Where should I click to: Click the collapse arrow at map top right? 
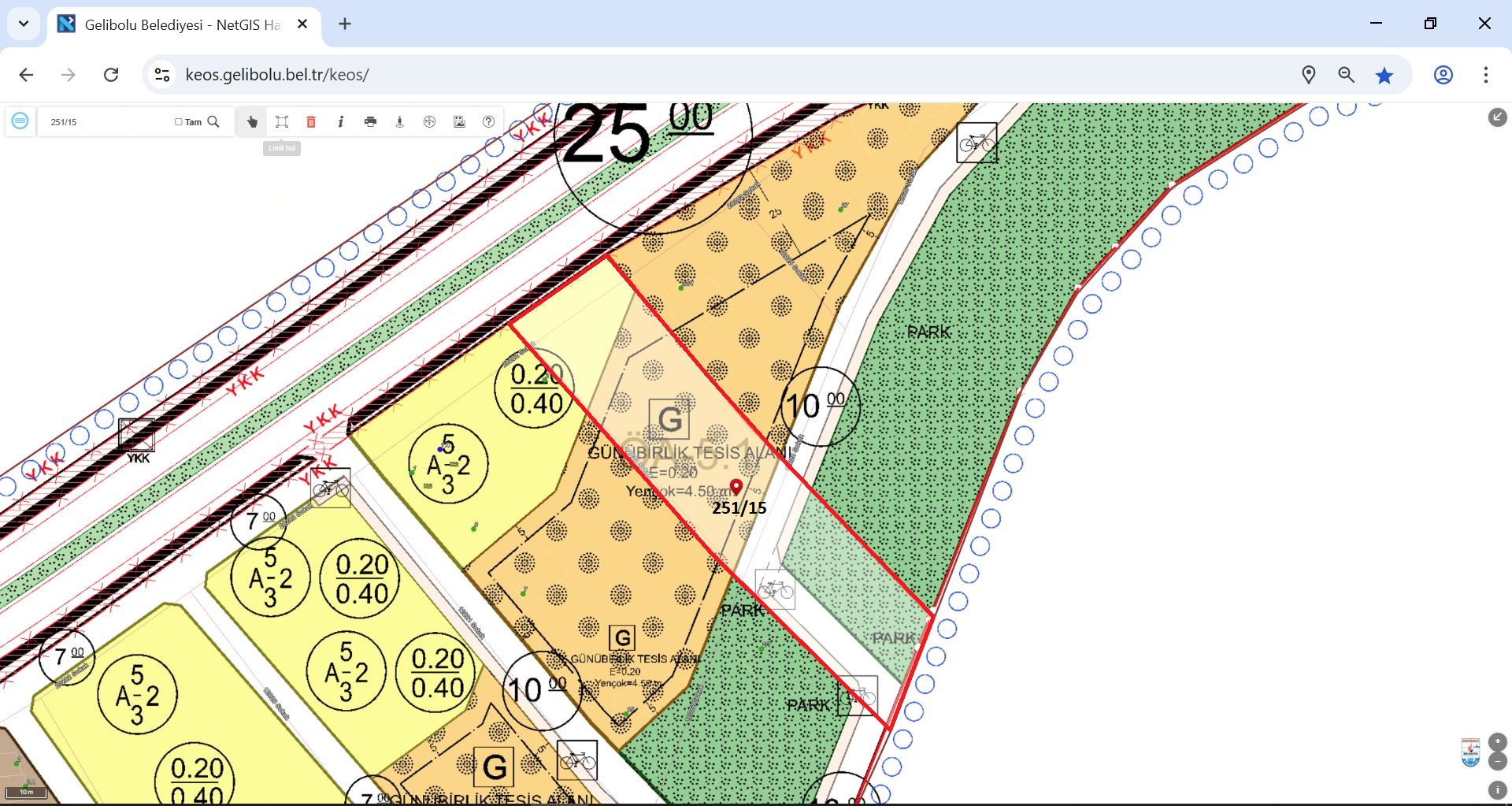[x=1497, y=117]
